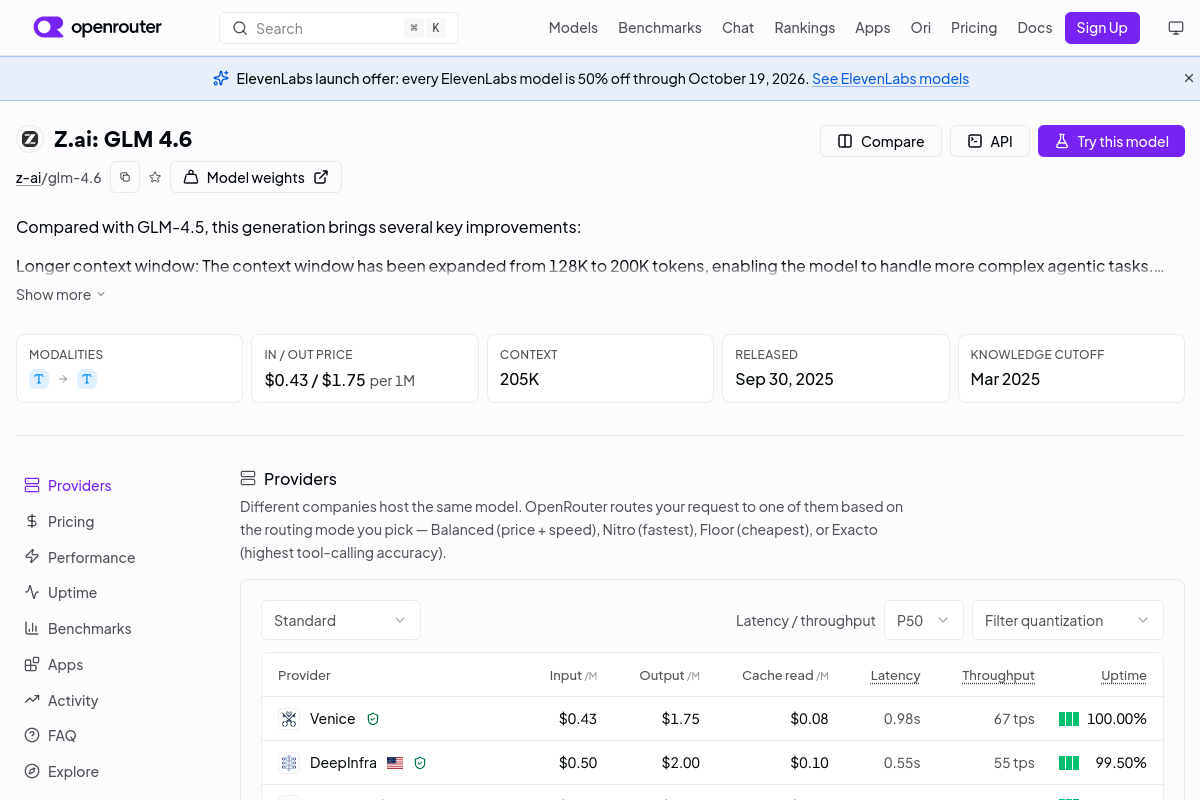The image size is (1200, 800).
Task: Open Rankings in top navigation
Action: pyautogui.click(x=805, y=28)
